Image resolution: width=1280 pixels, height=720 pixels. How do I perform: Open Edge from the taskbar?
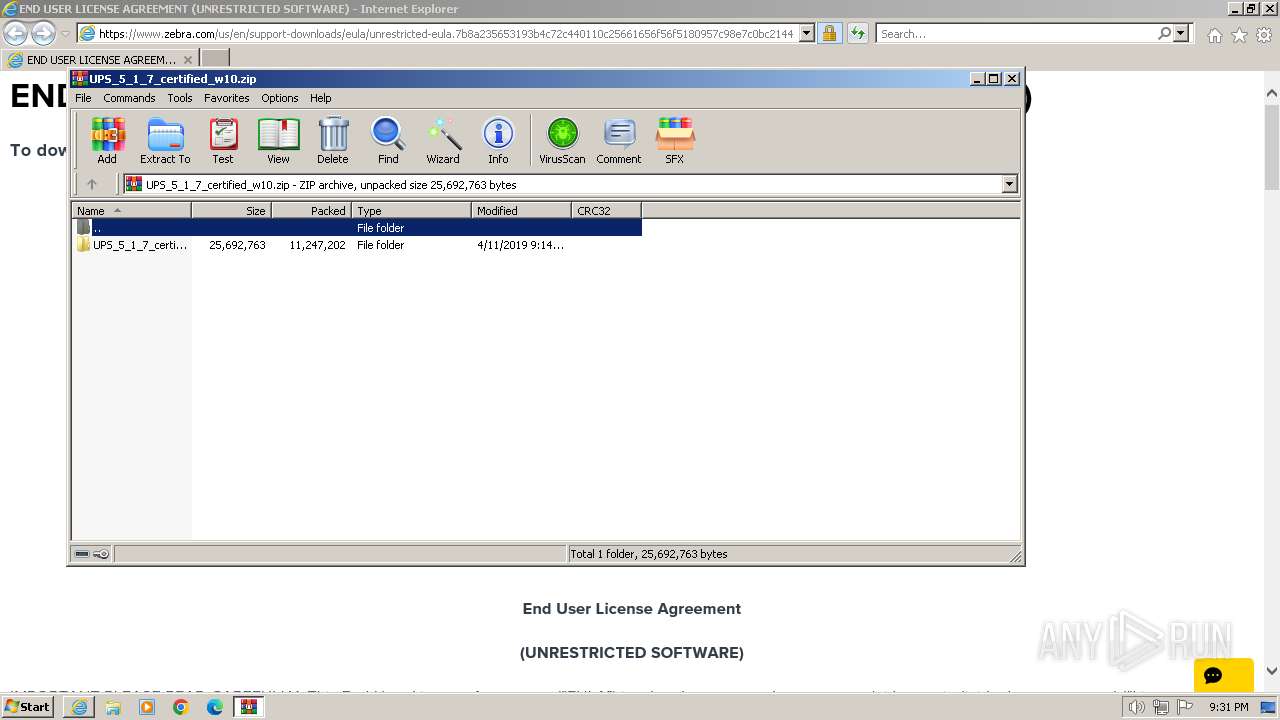point(215,707)
